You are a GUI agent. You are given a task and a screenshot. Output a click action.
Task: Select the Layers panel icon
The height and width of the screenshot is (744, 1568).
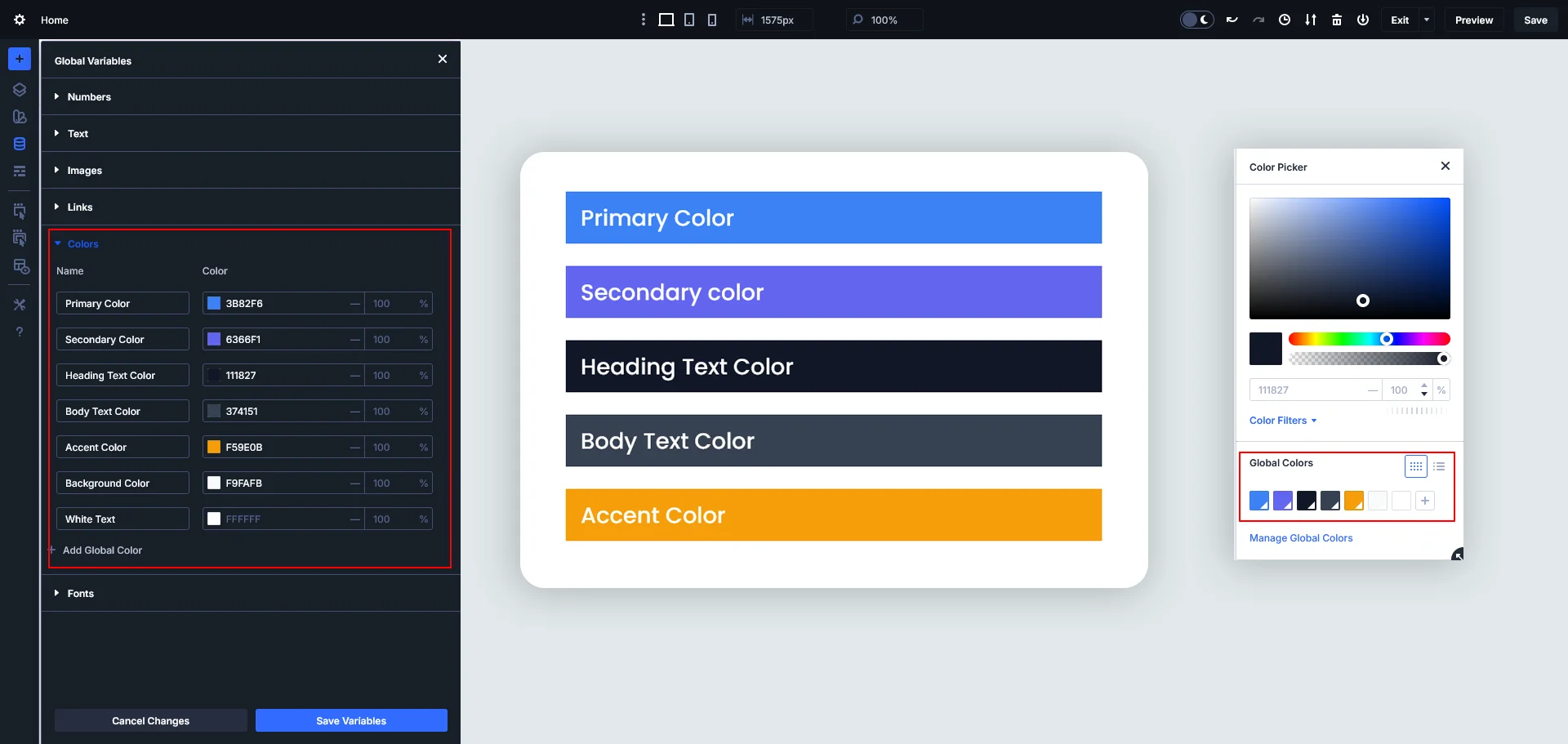pyautogui.click(x=19, y=90)
